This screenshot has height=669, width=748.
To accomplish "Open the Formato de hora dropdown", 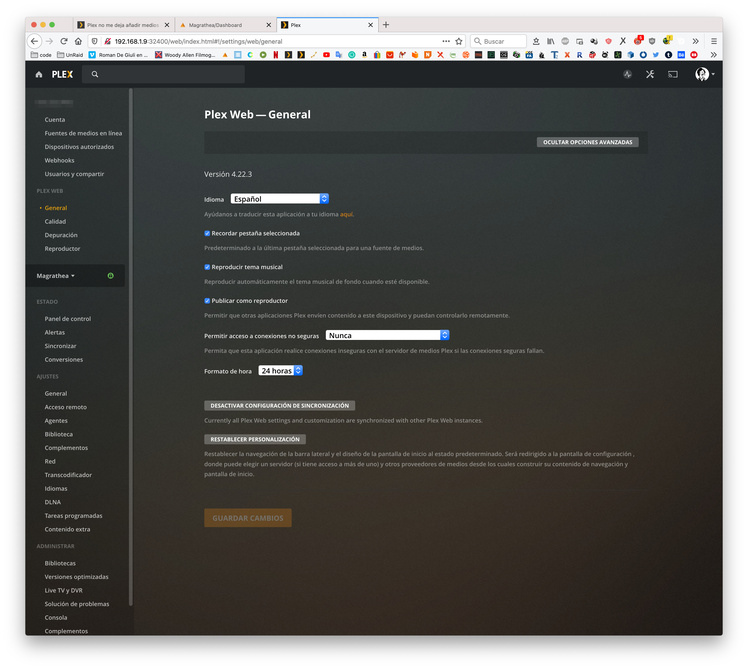I will point(280,371).
